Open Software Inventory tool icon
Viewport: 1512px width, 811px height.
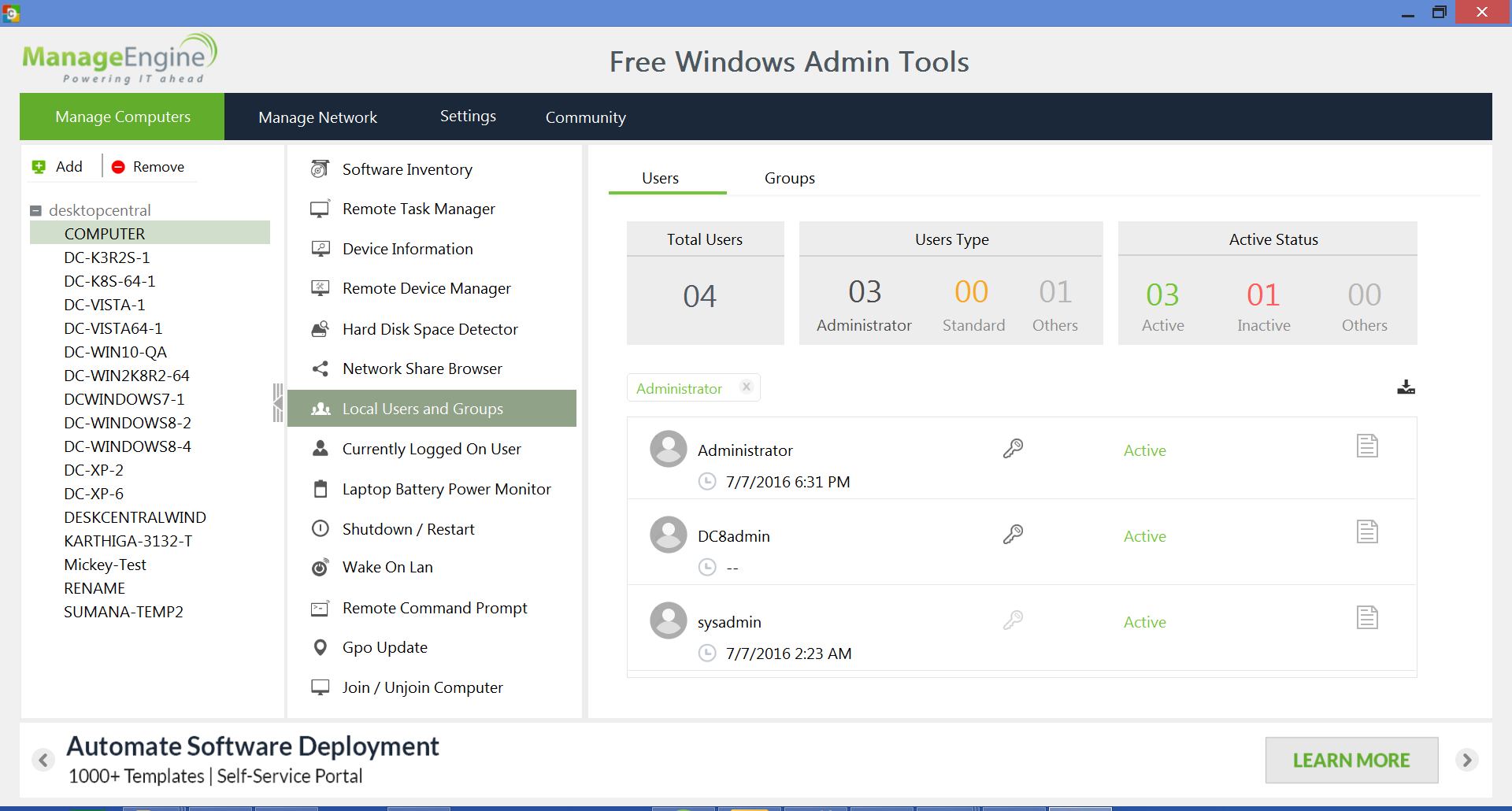point(320,168)
